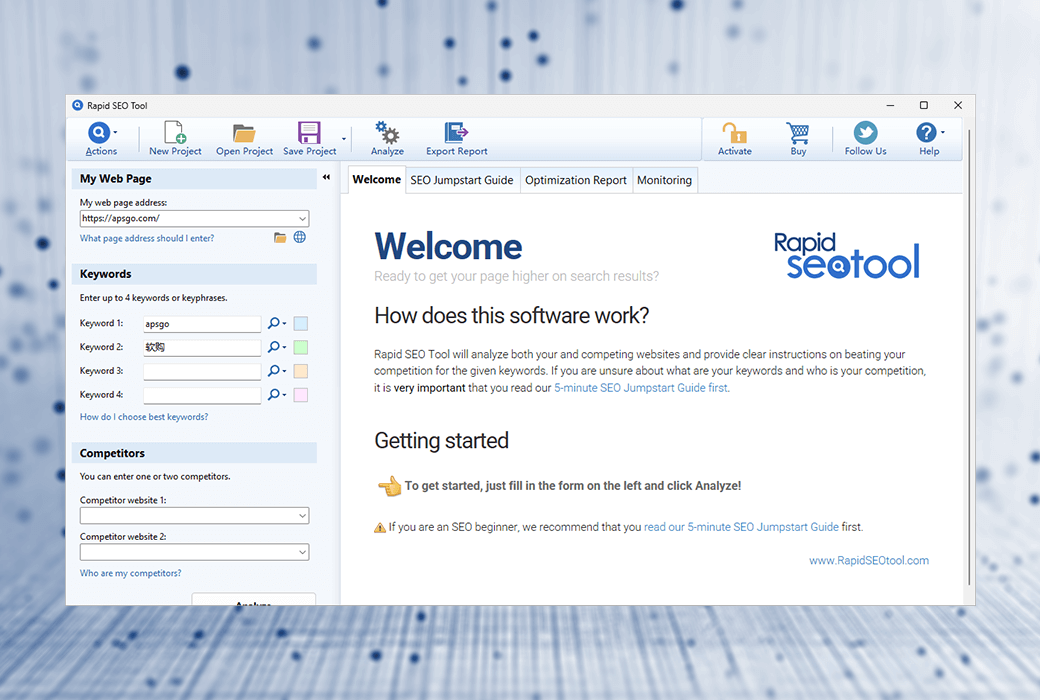
Task: Select the 'Welcome' heading text
Action: 448,247
